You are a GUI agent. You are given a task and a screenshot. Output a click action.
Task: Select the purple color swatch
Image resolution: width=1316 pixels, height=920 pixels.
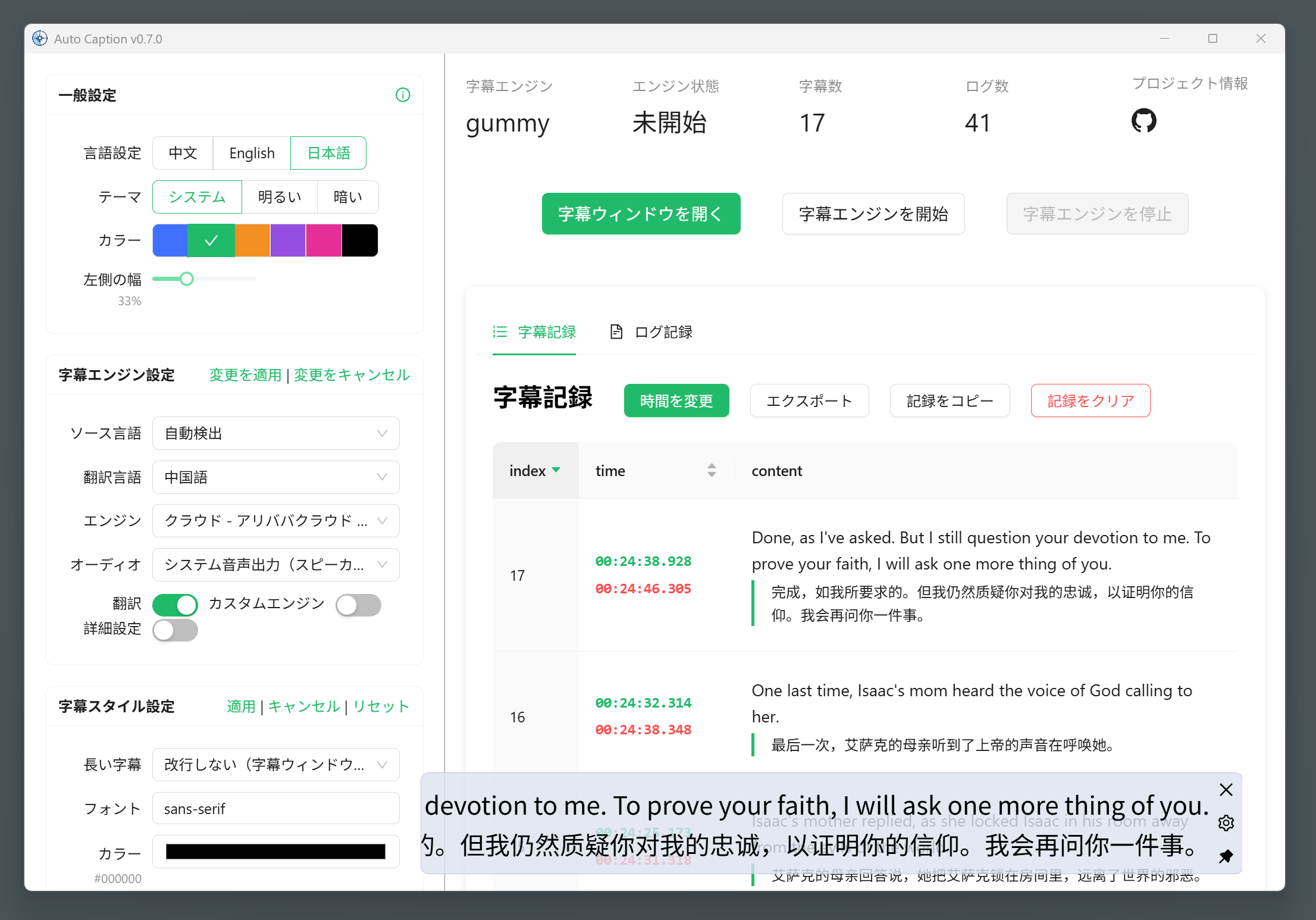coord(288,240)
